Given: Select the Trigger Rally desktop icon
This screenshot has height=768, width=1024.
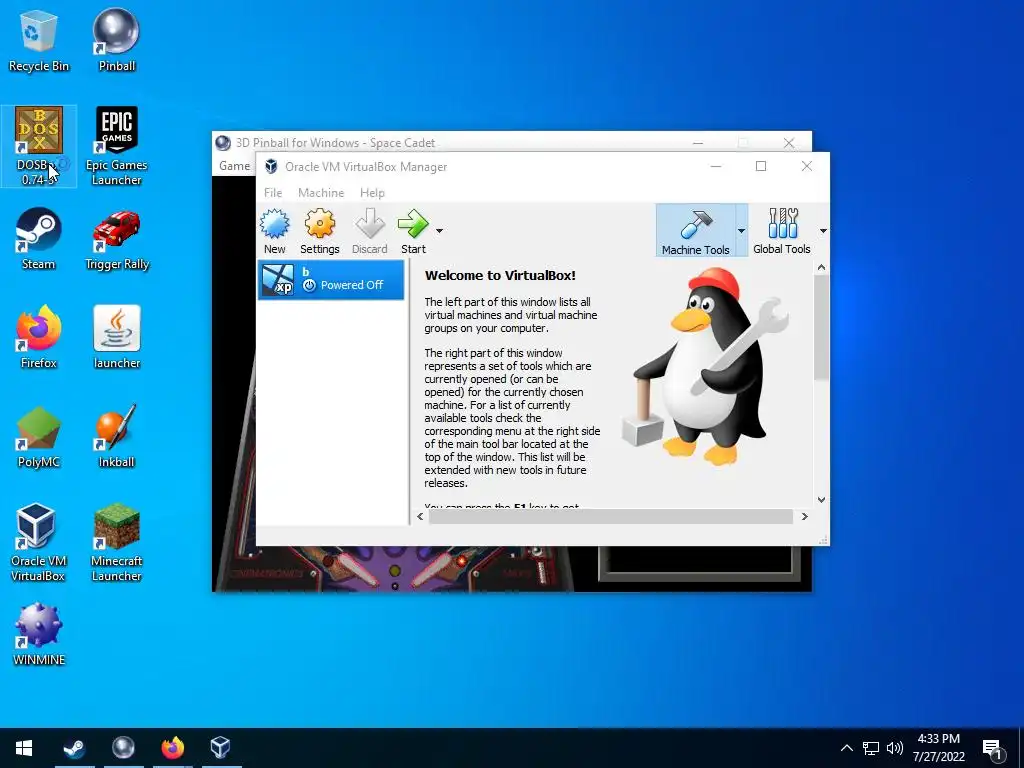Looking at the screenshot, I should pos(116,238).
